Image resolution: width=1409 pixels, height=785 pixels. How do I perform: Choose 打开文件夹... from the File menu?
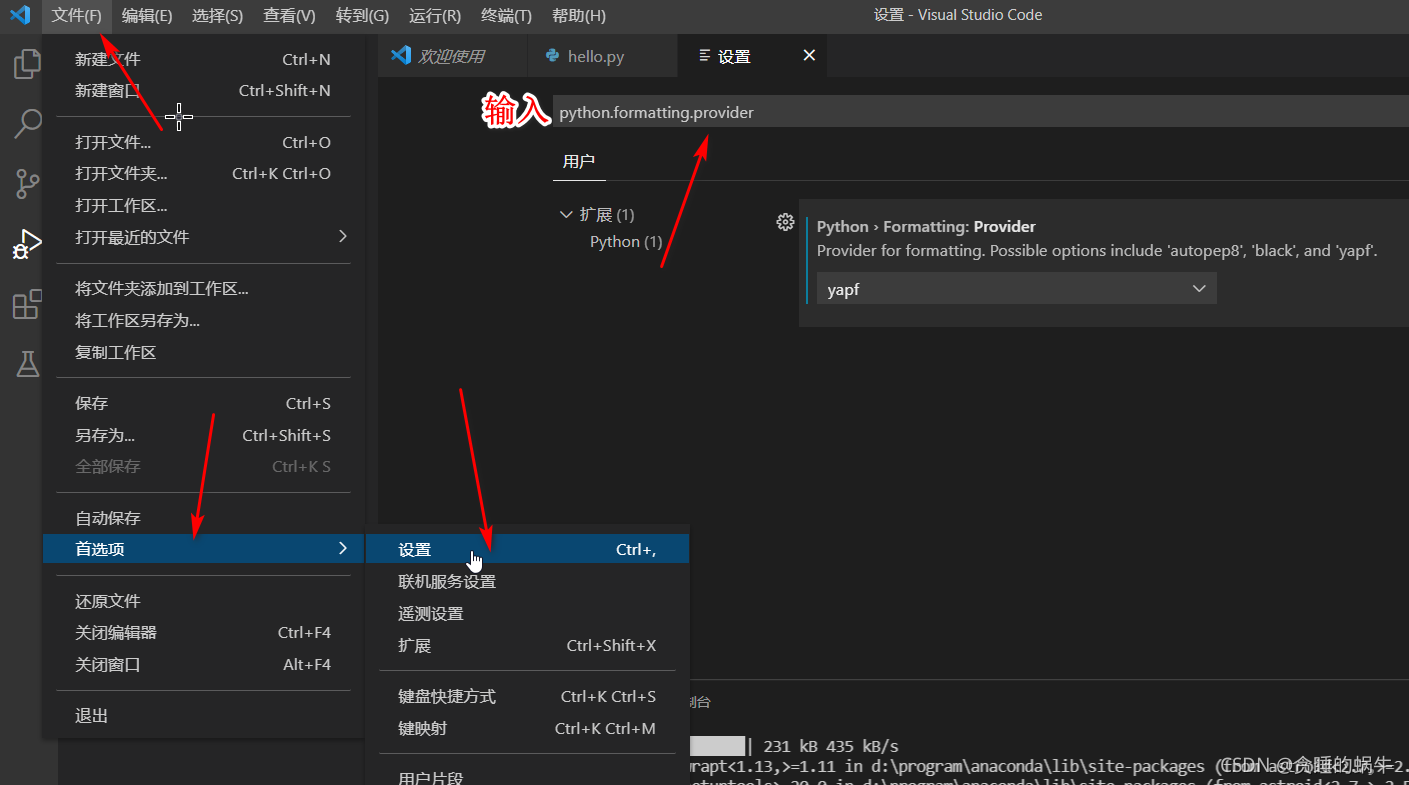203,173
